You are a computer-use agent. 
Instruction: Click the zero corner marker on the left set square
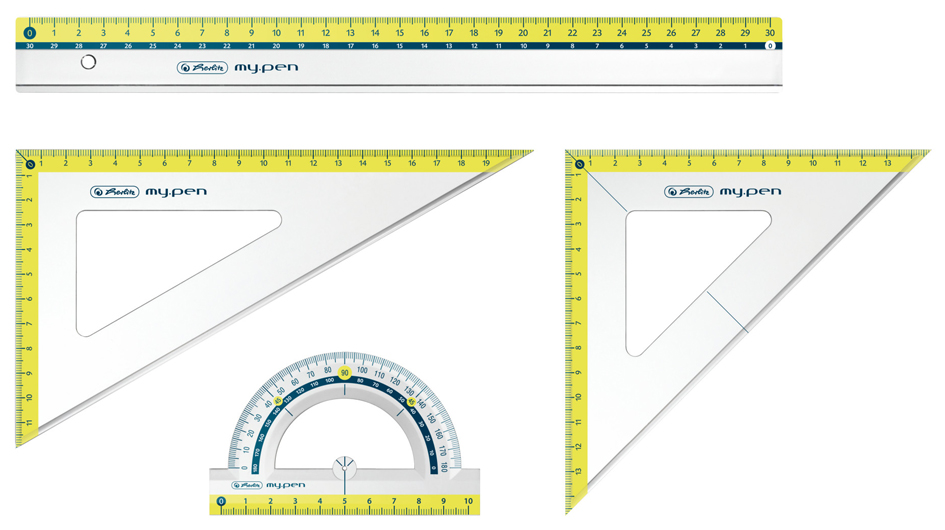[31, 164]
